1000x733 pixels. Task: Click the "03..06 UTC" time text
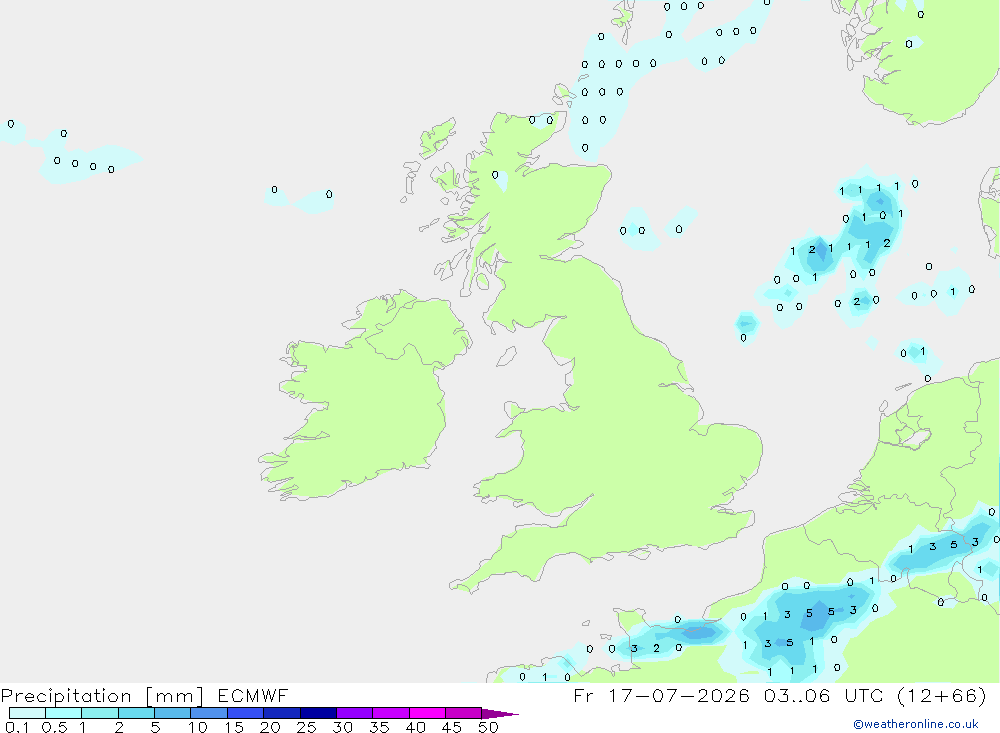click(x=825, y=696)
